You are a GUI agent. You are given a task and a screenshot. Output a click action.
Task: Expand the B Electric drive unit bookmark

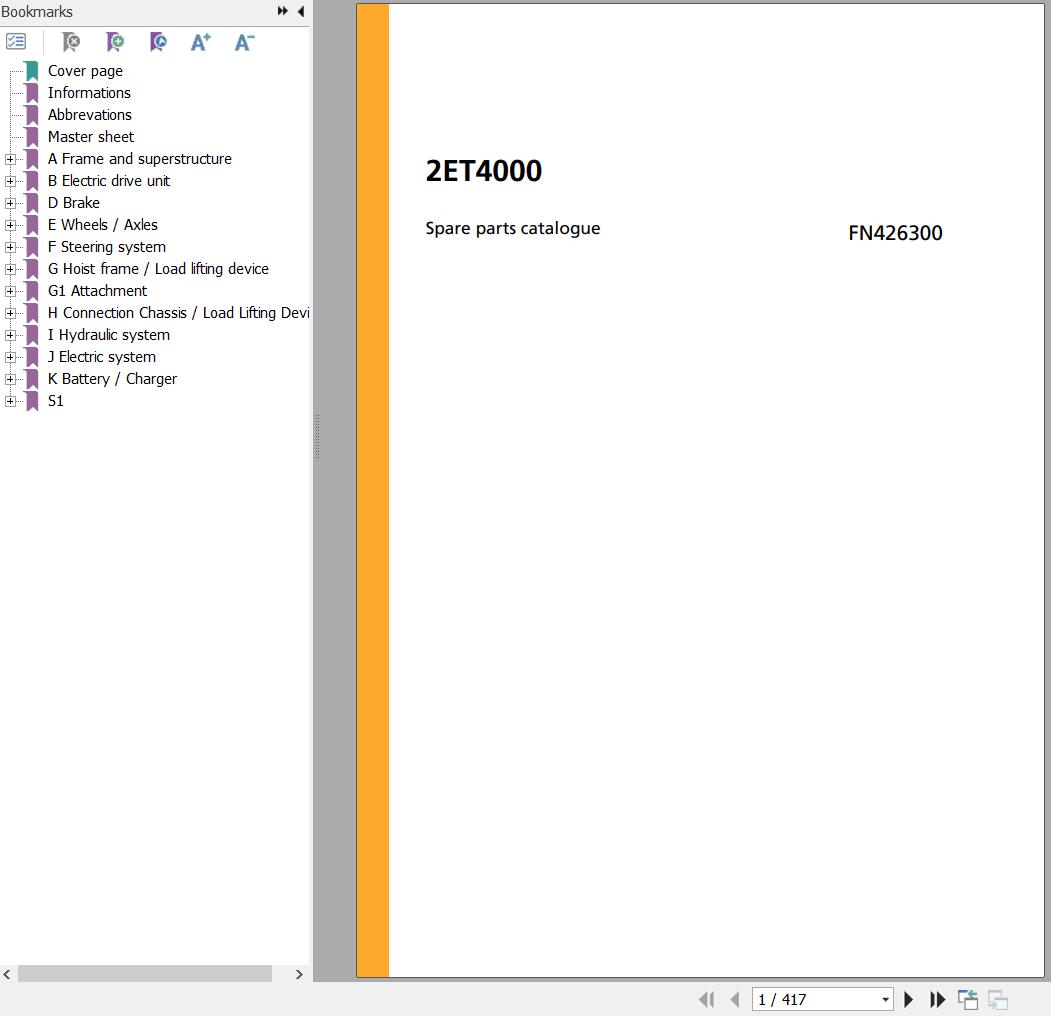[x=10, y=181]
